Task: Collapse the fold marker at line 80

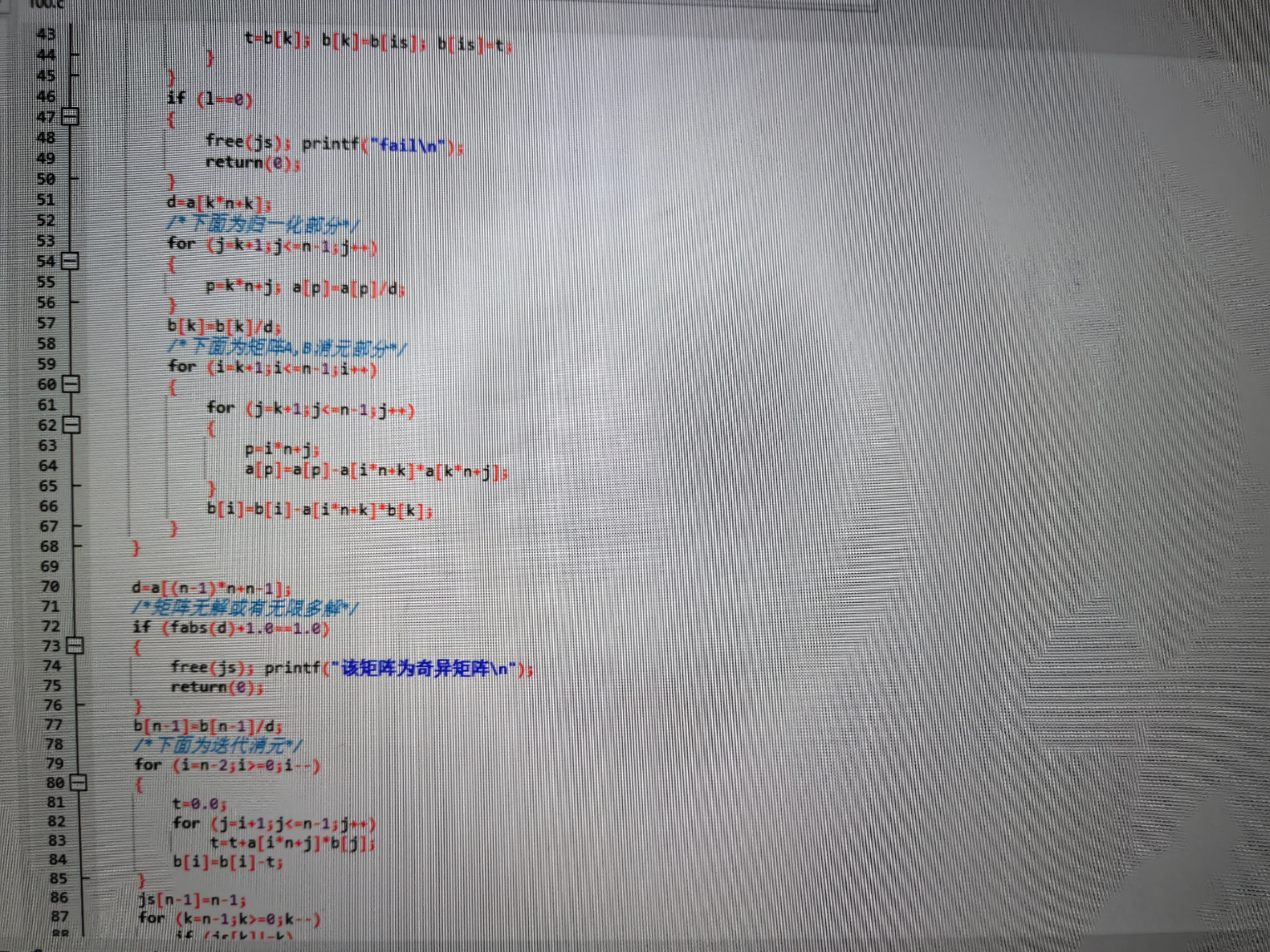Action: (78, 783)
